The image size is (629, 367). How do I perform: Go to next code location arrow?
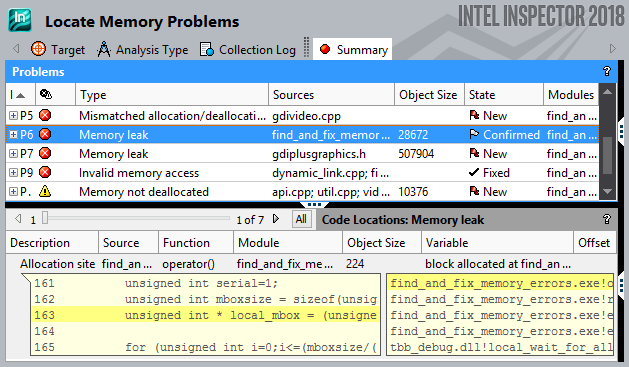(x=276, y=219)
